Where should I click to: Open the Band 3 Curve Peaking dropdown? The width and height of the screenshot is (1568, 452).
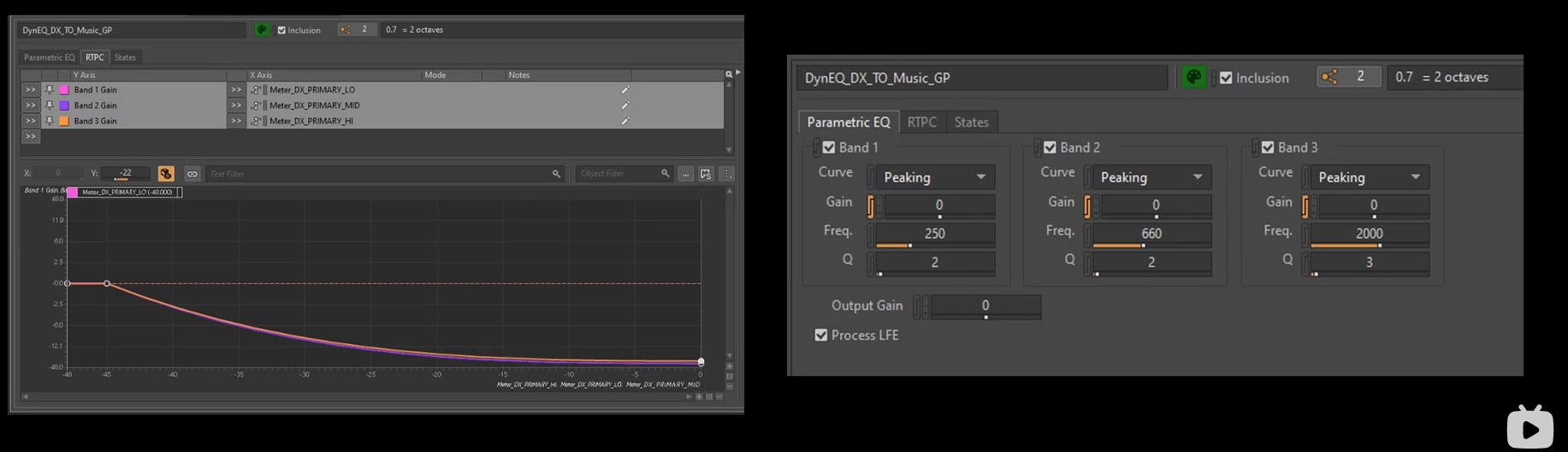(1369, 177)
